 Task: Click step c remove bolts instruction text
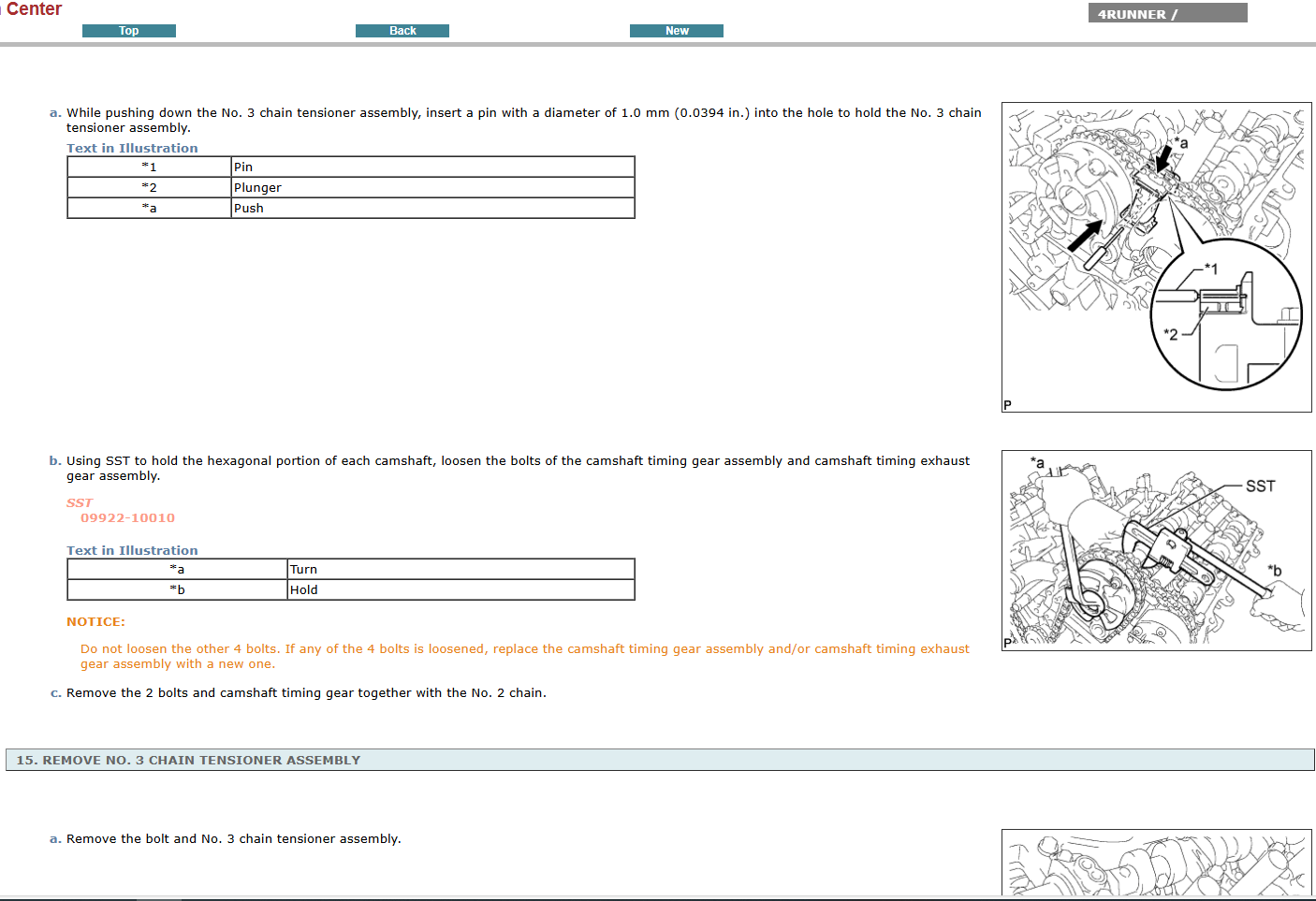[306, 693]
